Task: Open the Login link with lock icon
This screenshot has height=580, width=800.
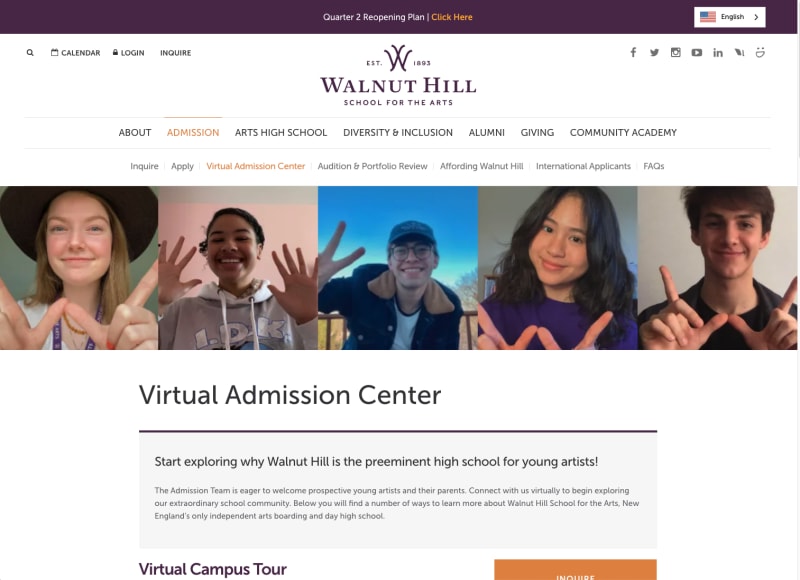Action: tap(129, 53)
